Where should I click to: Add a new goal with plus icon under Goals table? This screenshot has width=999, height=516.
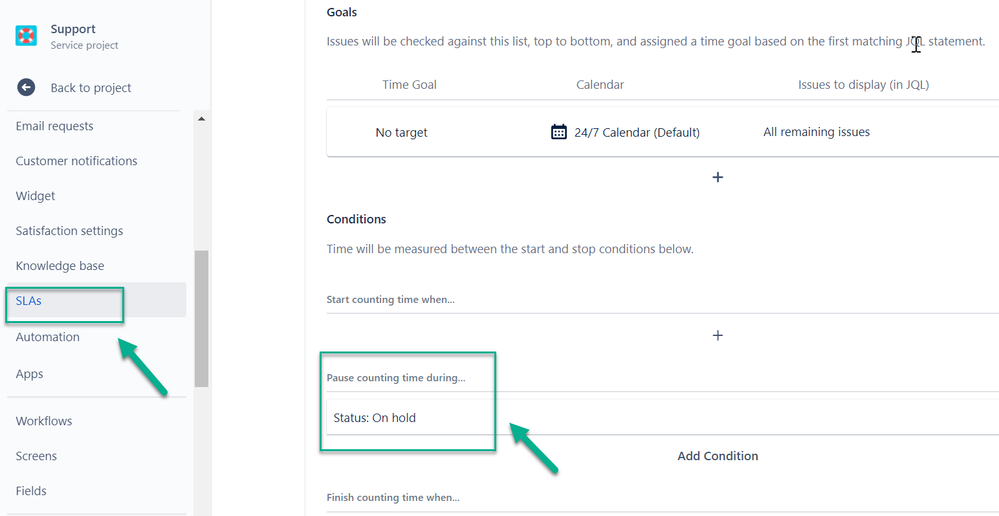[717, 177]
